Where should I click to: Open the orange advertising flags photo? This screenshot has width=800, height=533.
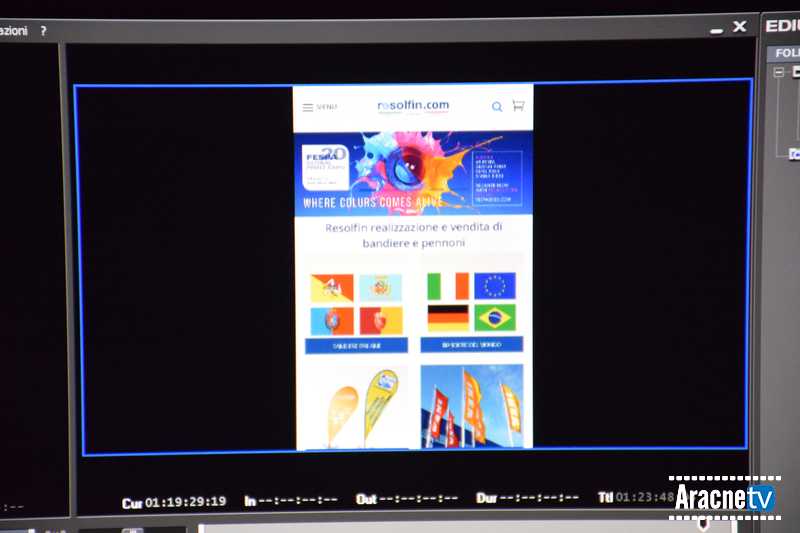472,406
